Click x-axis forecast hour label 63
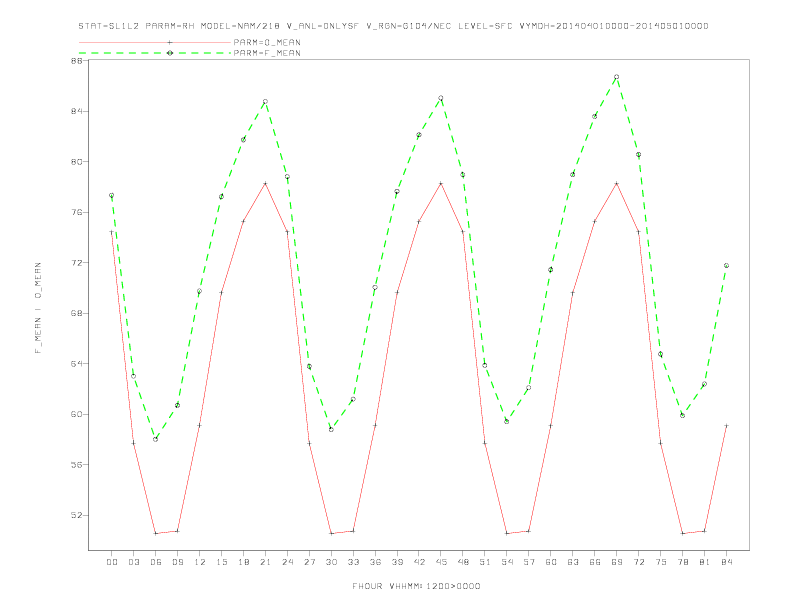 coord(573,562)
